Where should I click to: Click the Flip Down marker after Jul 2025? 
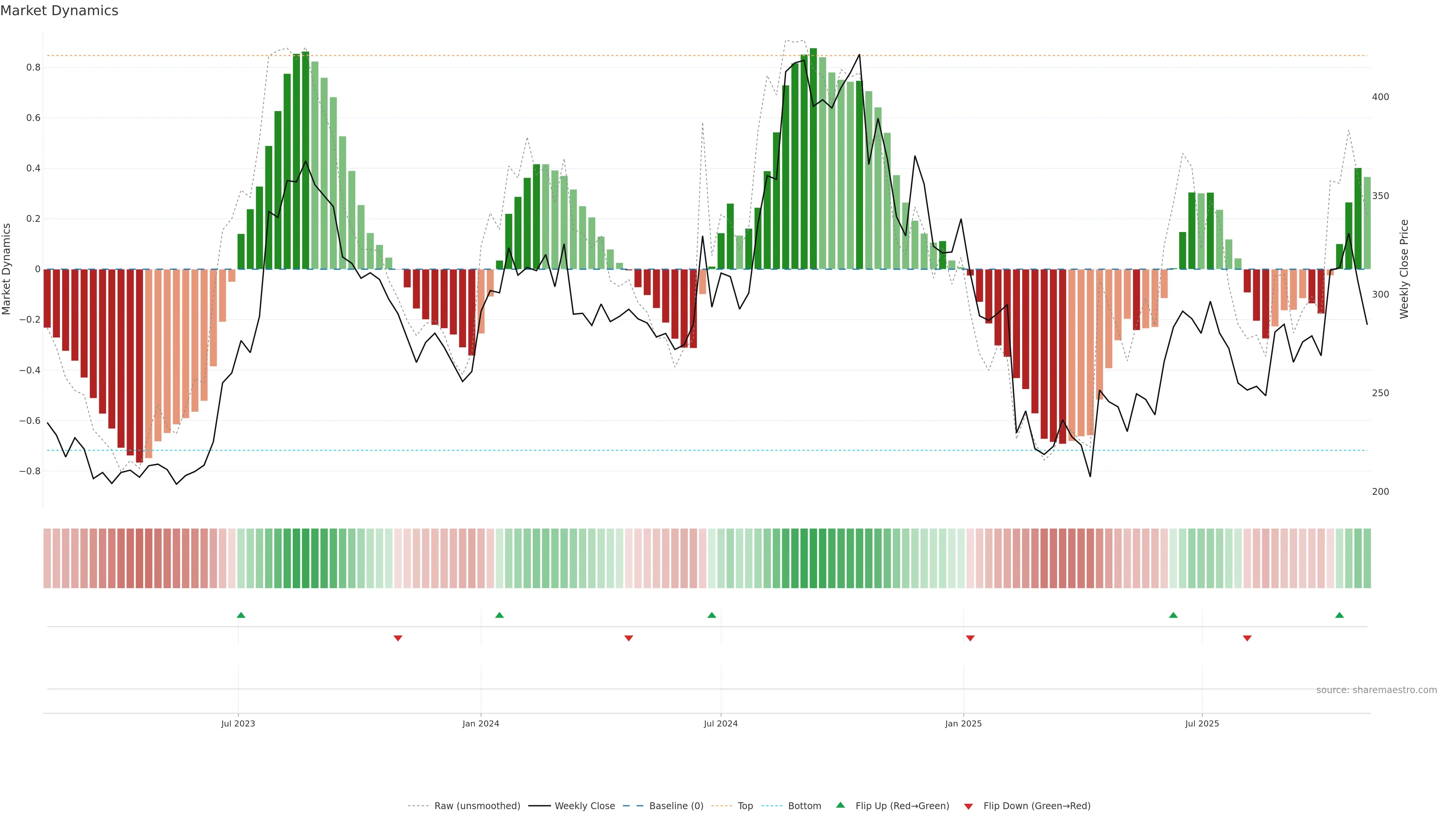[x=1247, y=638]
